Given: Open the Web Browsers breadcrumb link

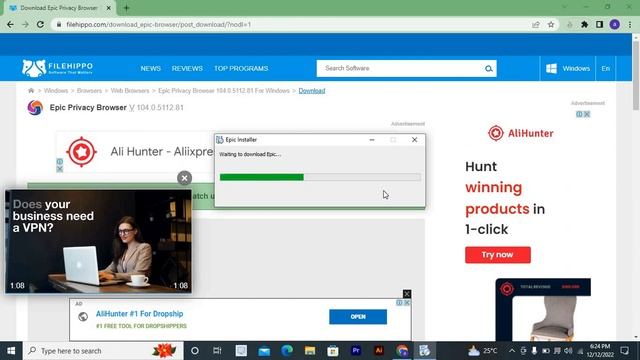Looking at the screenshot, I should [x=130, y=91].
